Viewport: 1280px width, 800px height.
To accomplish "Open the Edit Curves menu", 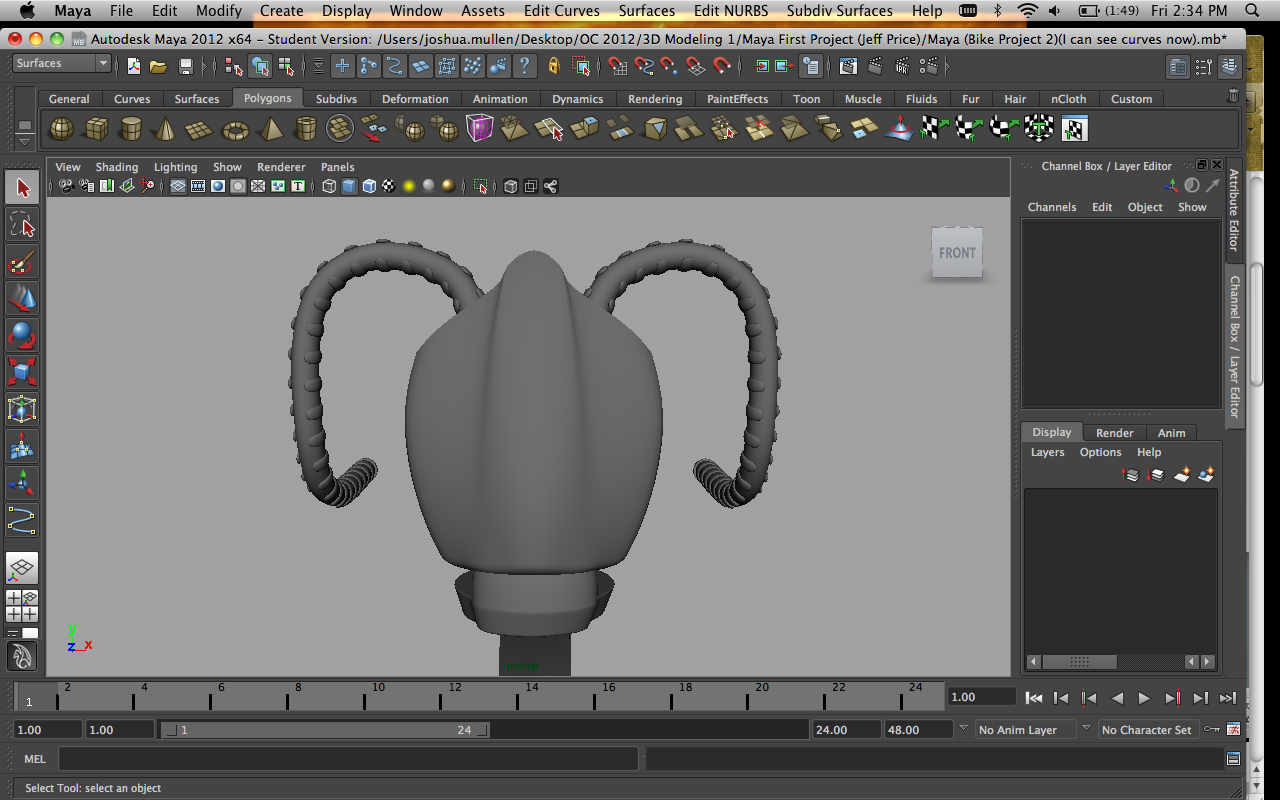I will tap(561, 11).
